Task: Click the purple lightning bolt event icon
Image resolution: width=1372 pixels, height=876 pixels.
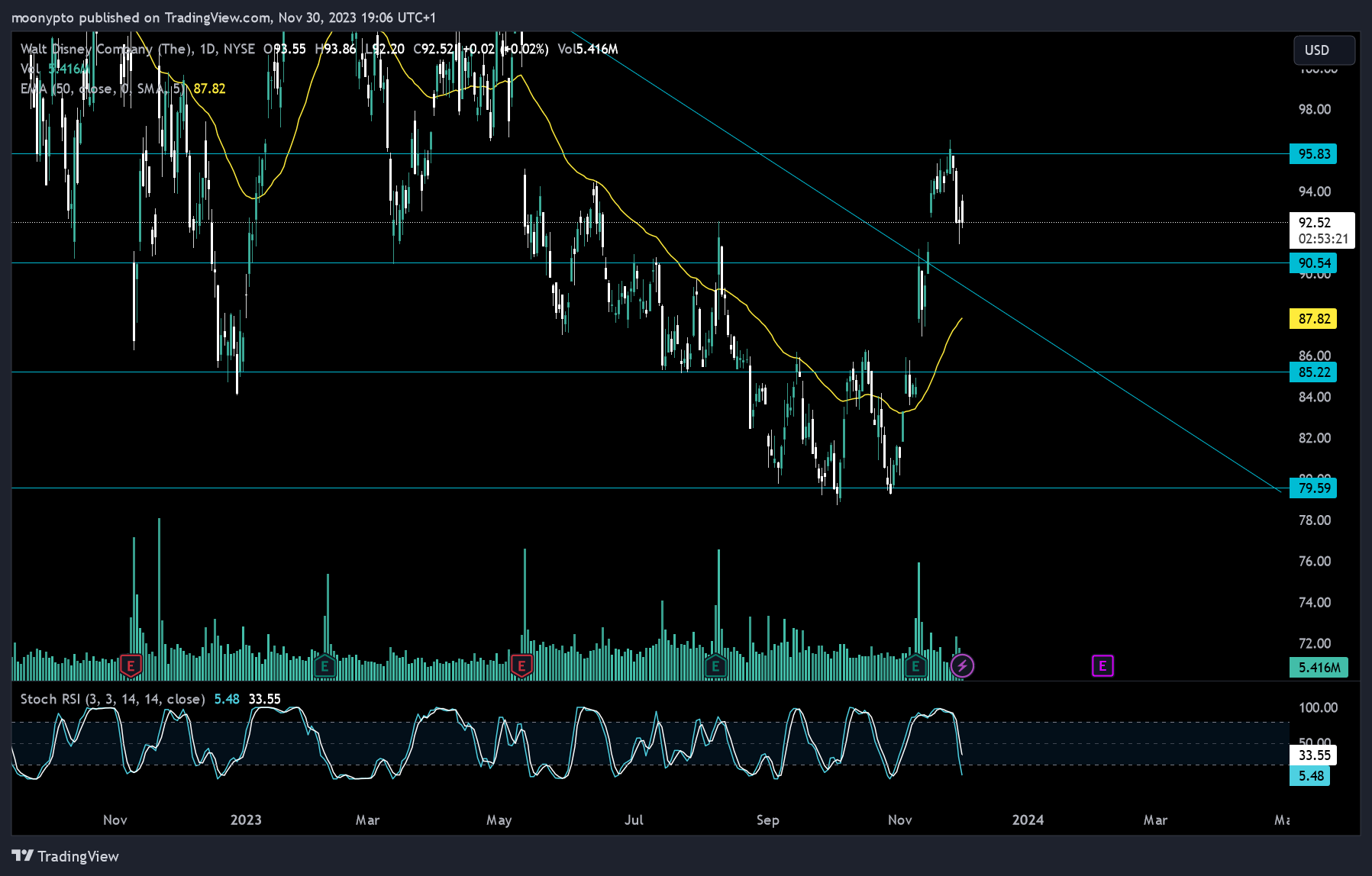Action: click(962, 666)
